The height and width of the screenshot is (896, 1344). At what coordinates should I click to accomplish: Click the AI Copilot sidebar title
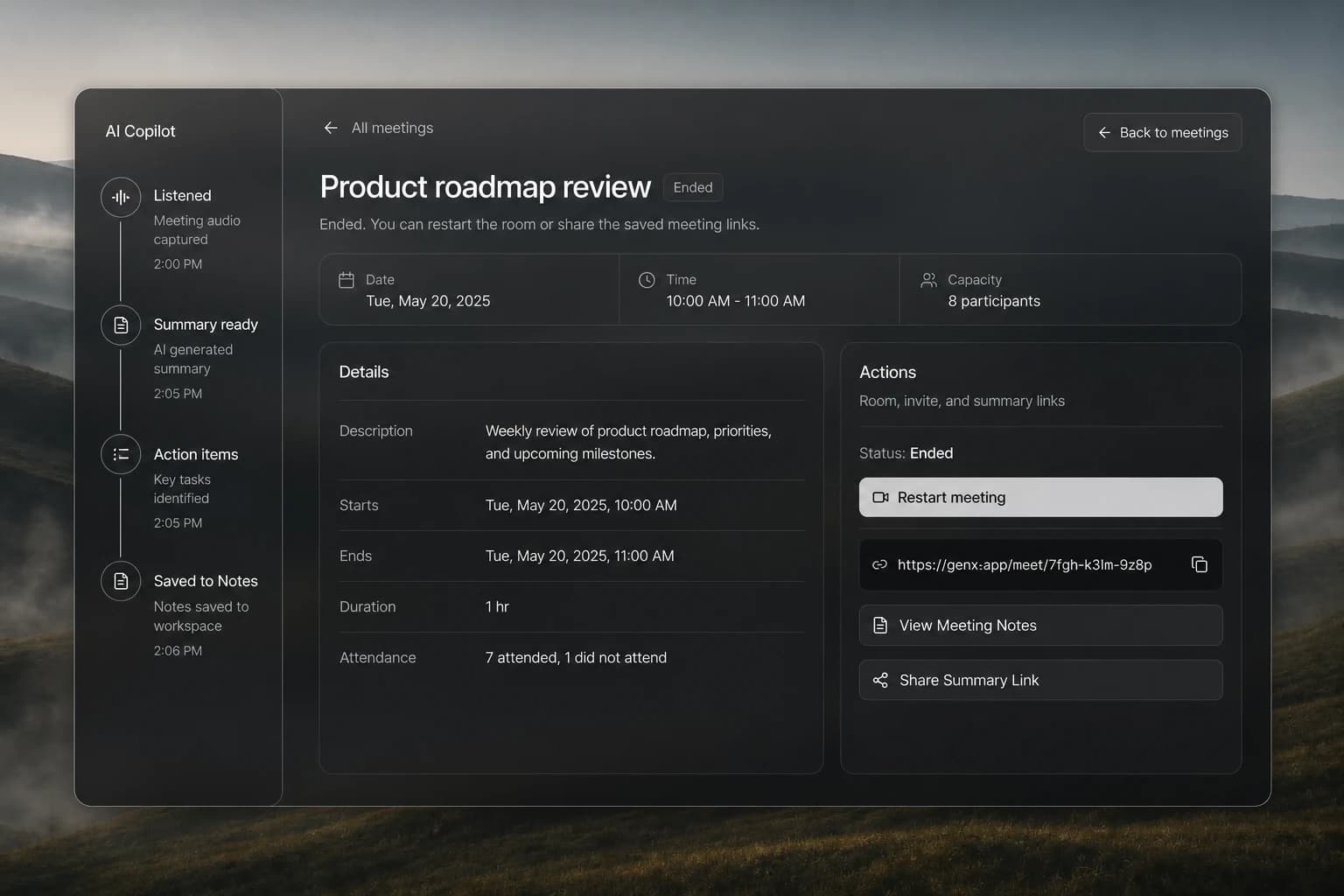click(x=140, y=131)
